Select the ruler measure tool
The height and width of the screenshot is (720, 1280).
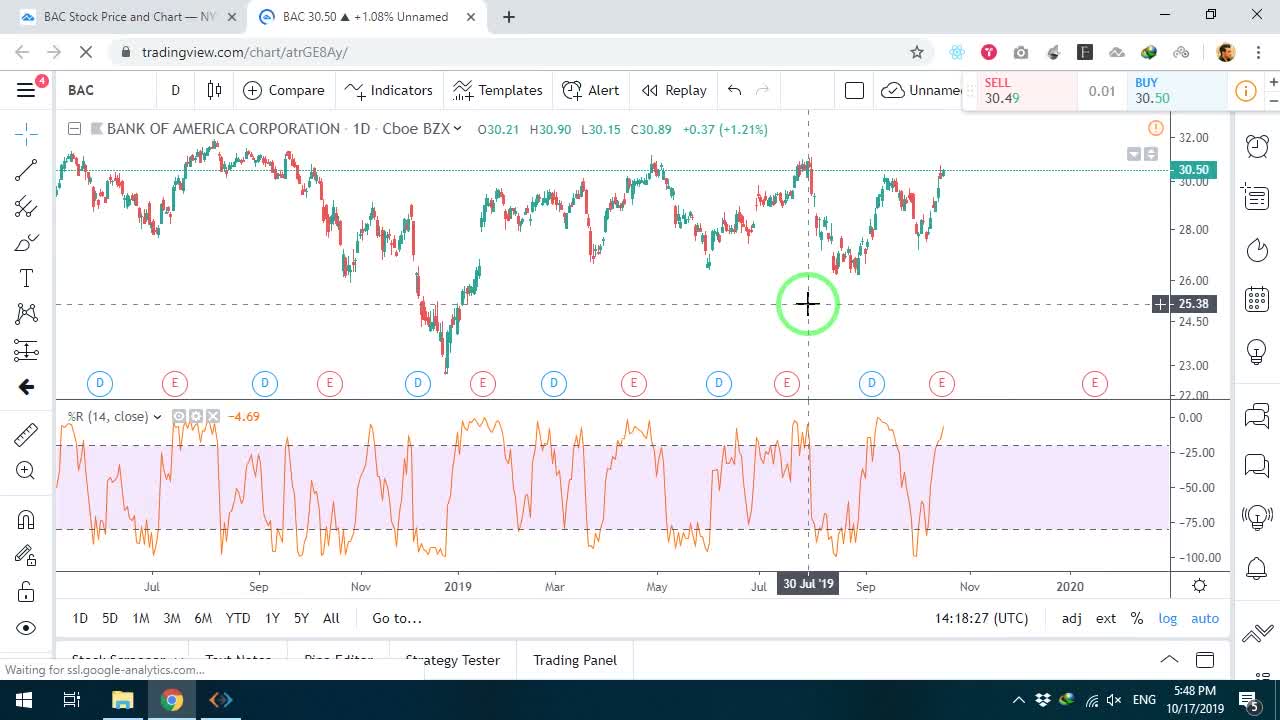click(26, 434)
